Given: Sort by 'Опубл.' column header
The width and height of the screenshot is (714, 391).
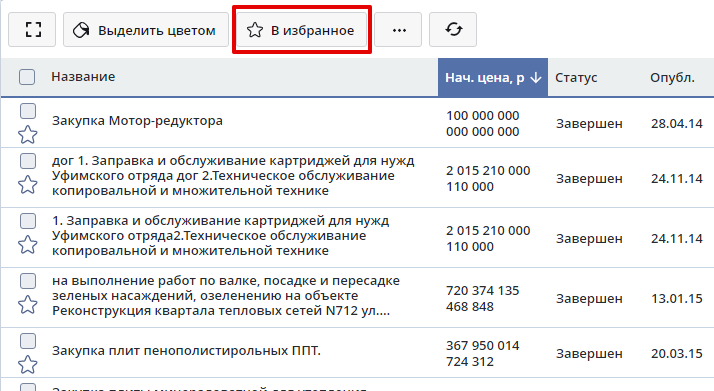Looking at the screenshot, I should tap(672, 77).
